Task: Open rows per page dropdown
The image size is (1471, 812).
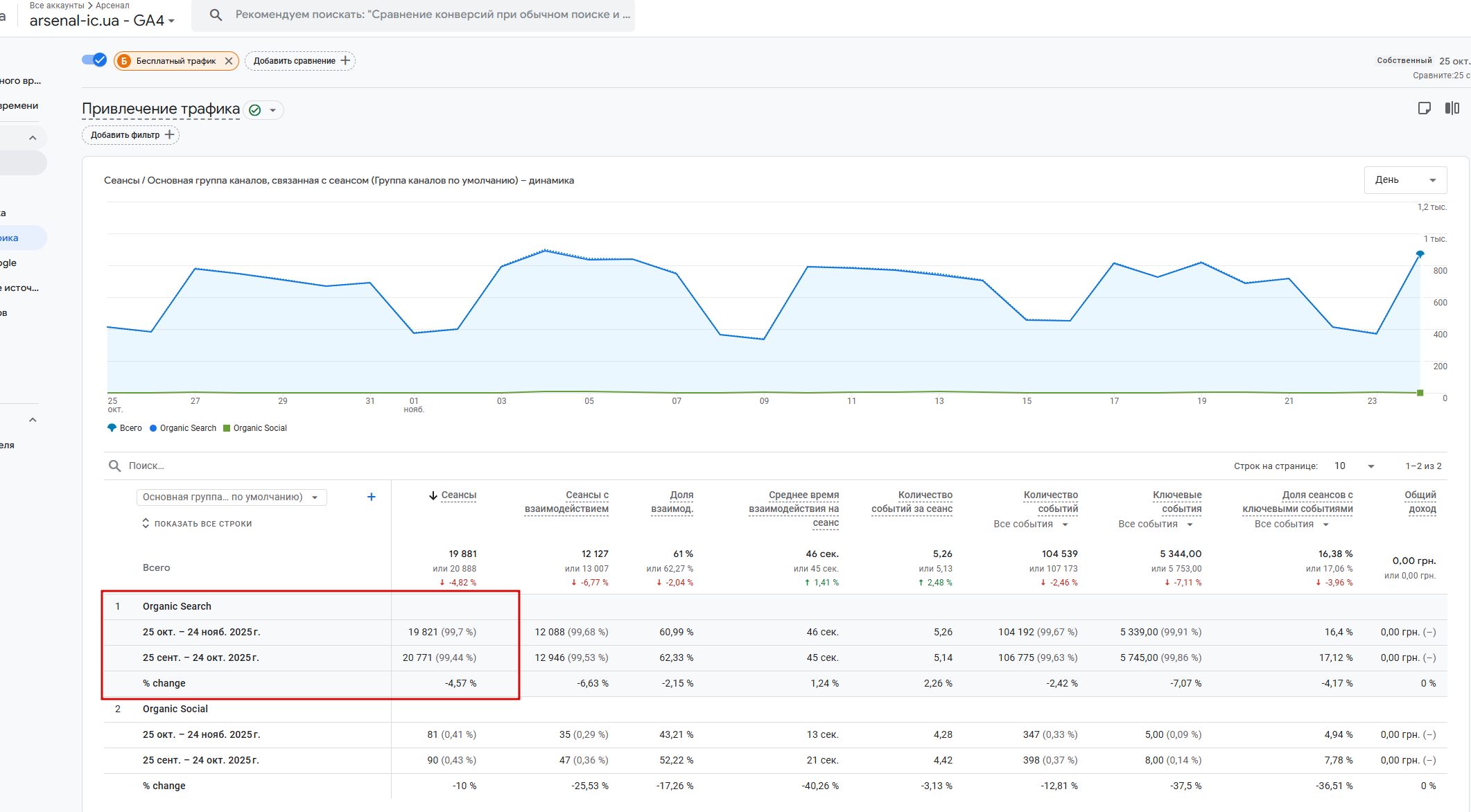Action: tap(1354, 466)
